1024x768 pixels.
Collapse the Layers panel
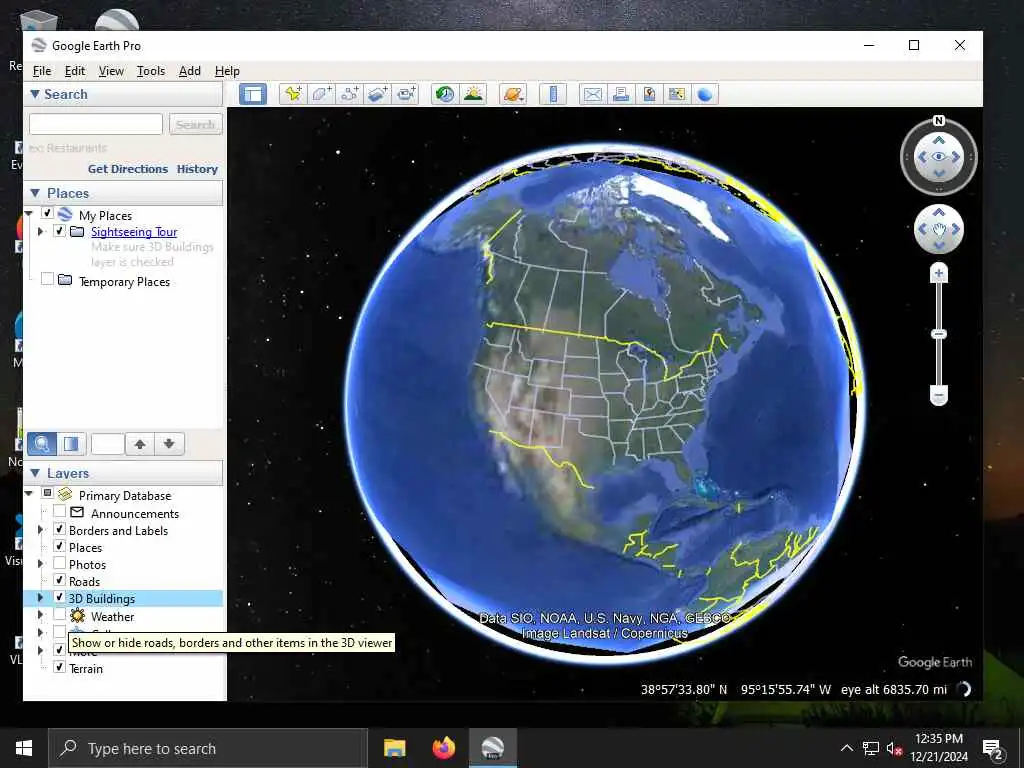[35, 473]
